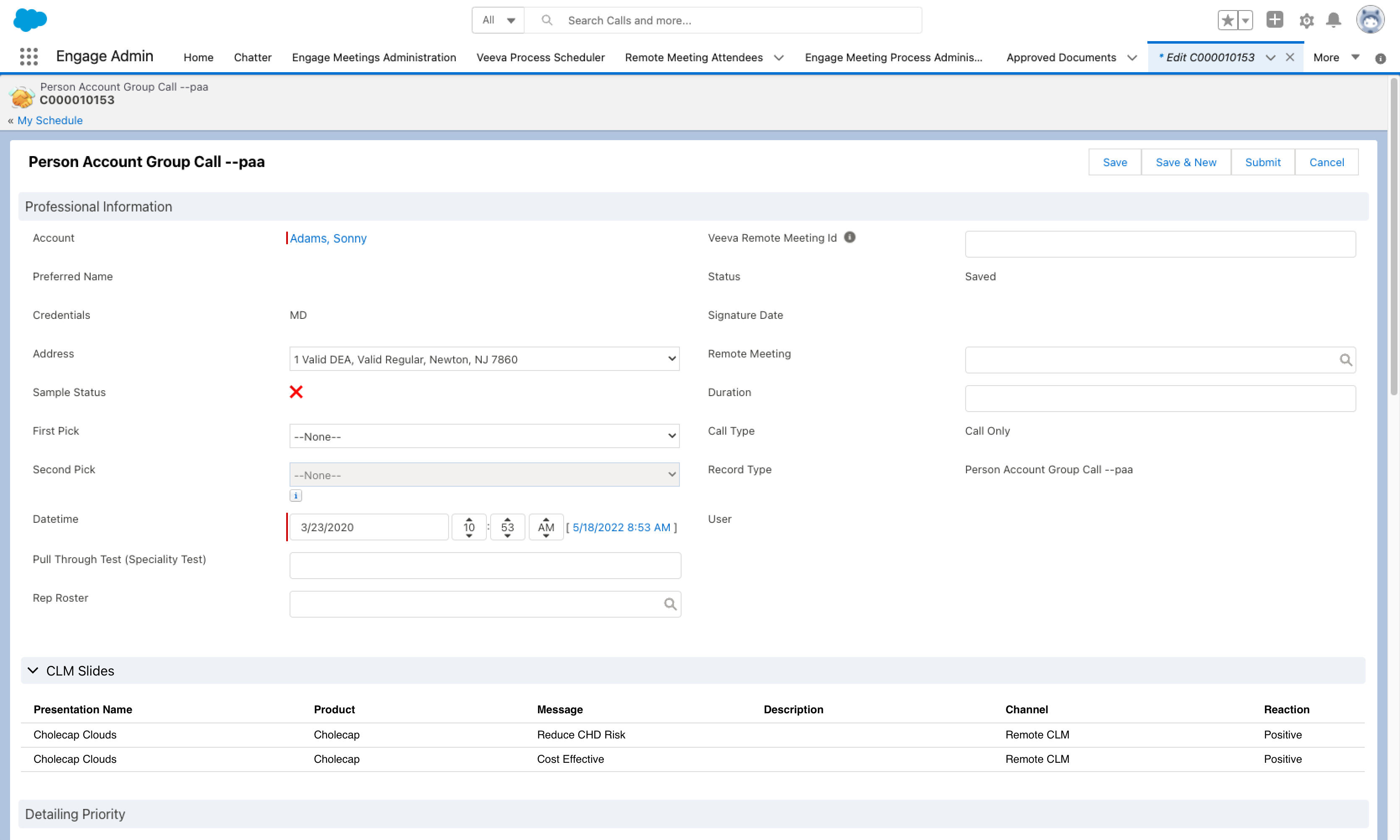Viewport: 1400px width, 840px height.
Task: Open the Address dropdown
Action: 484,359
